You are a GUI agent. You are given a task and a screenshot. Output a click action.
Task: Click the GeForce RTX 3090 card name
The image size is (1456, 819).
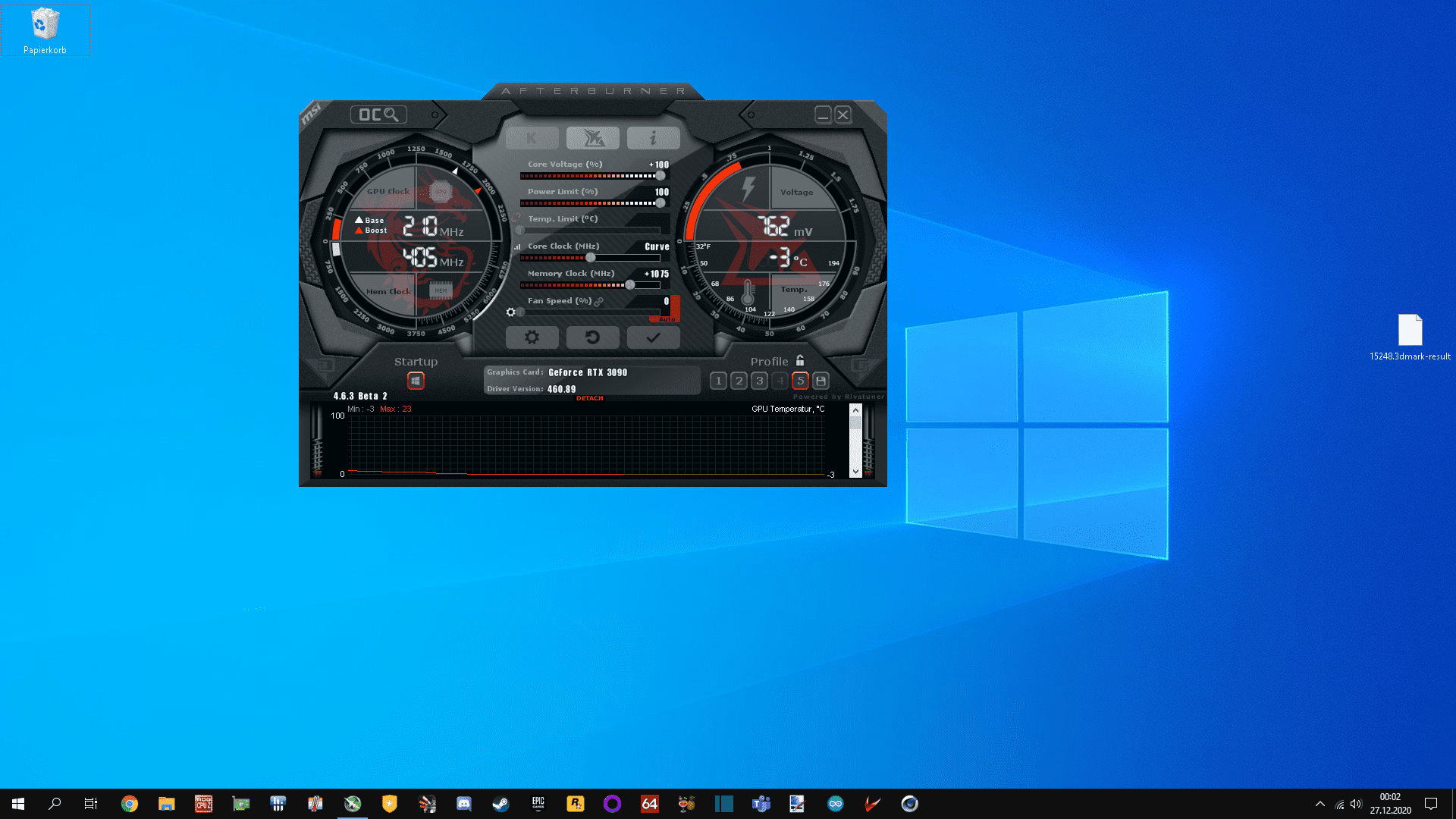588,372
